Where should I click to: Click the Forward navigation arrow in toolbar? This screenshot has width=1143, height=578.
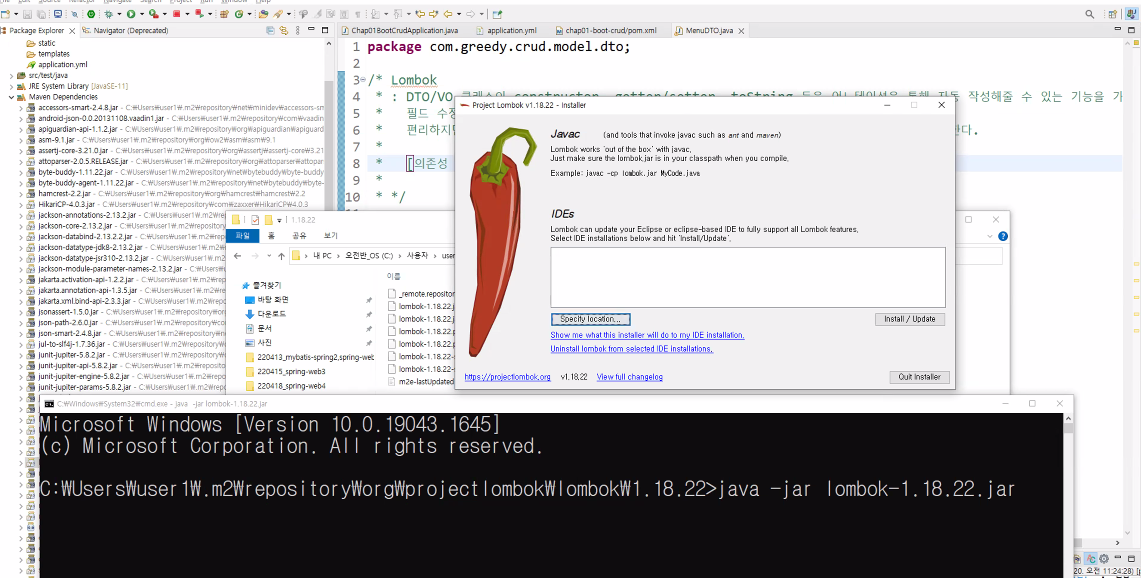coord(470,14)
